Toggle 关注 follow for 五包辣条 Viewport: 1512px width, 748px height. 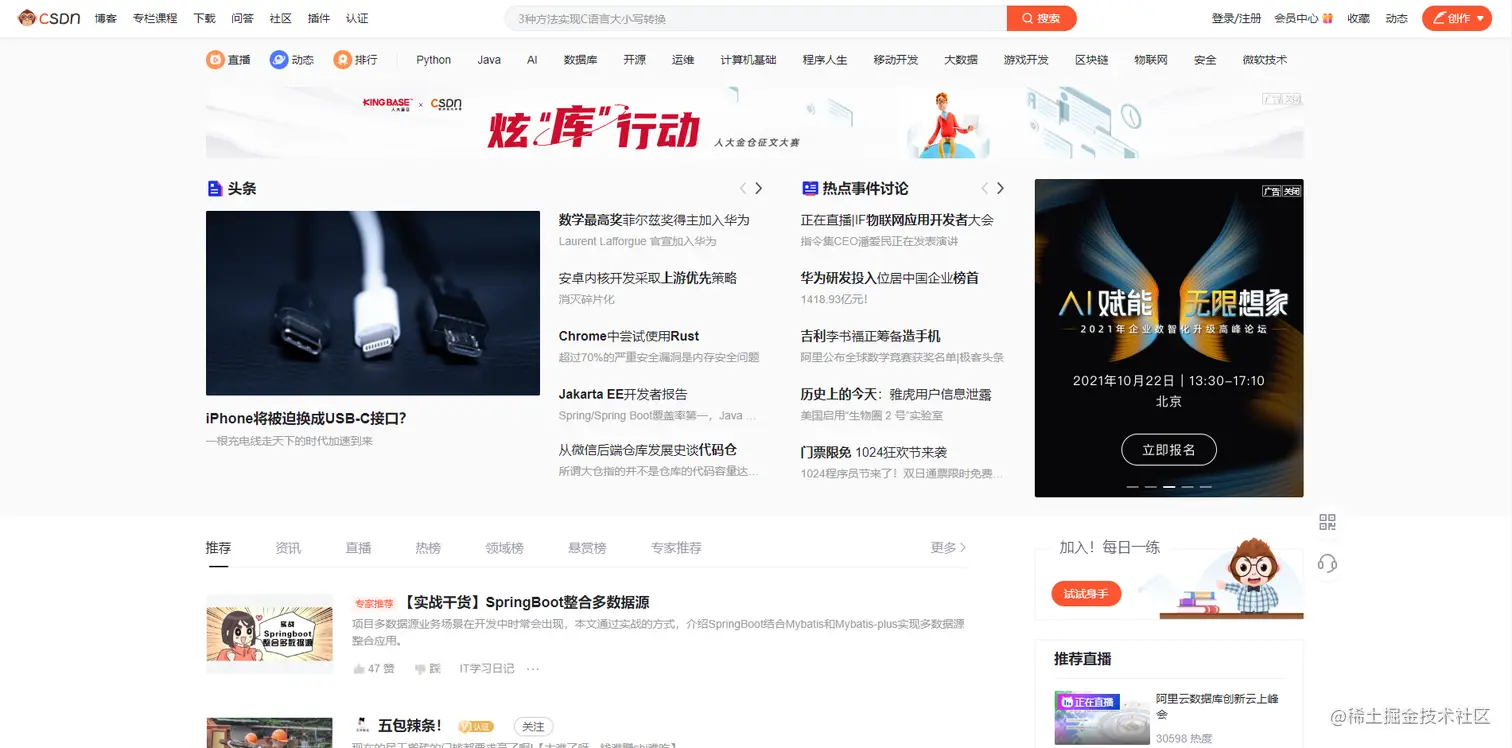click(x=533, y=727)
